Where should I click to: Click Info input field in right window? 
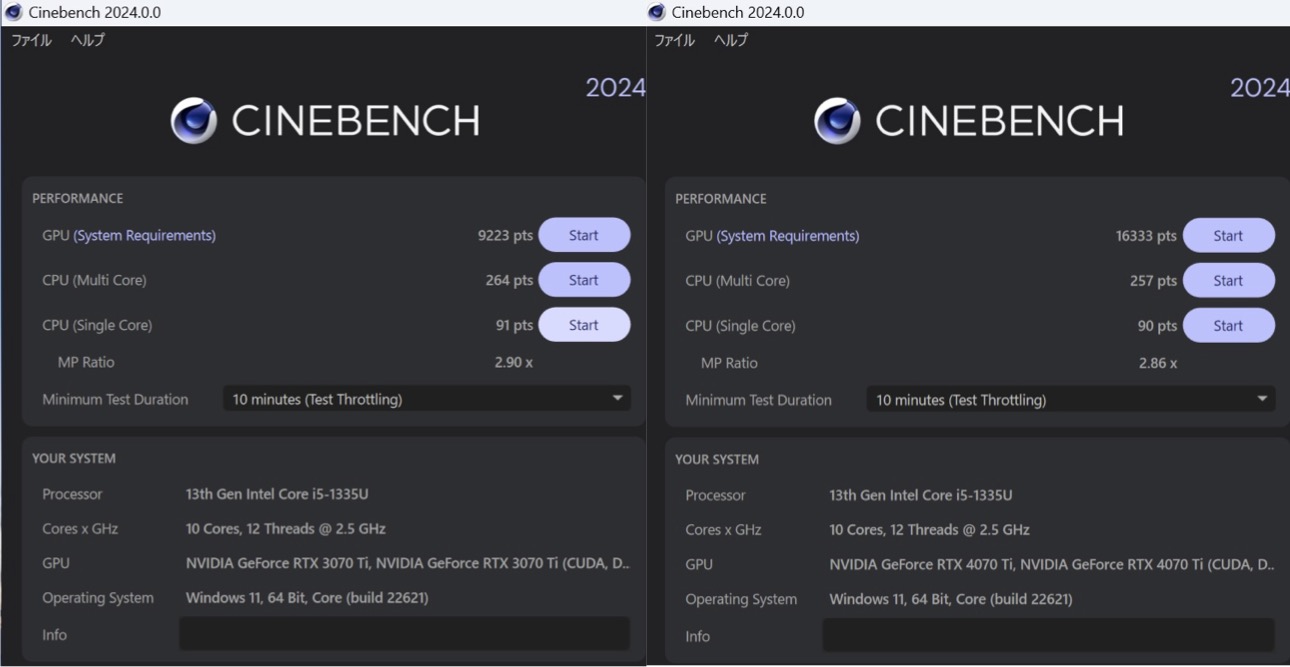[x=1048, y=635]
